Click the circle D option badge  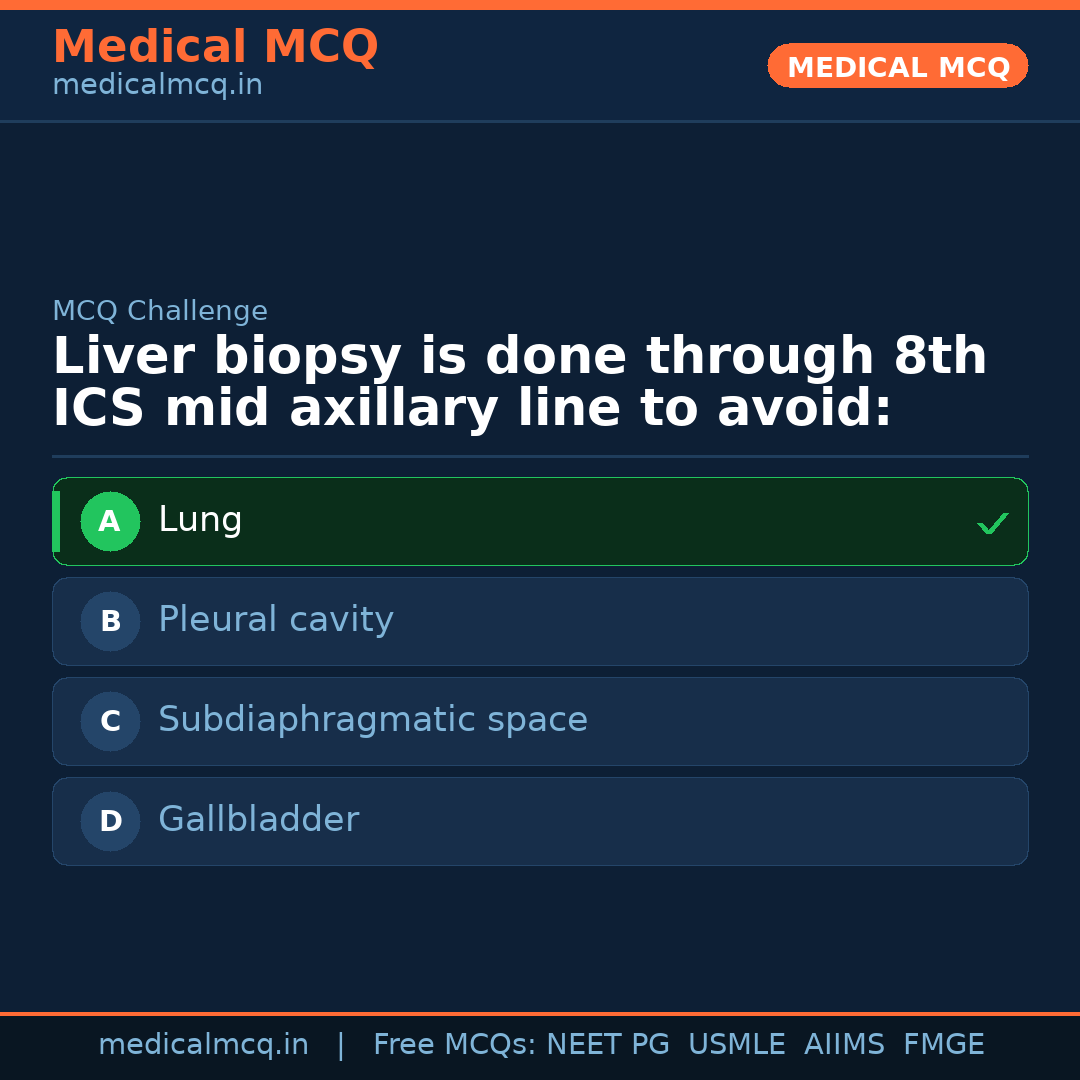coord(110,821)
